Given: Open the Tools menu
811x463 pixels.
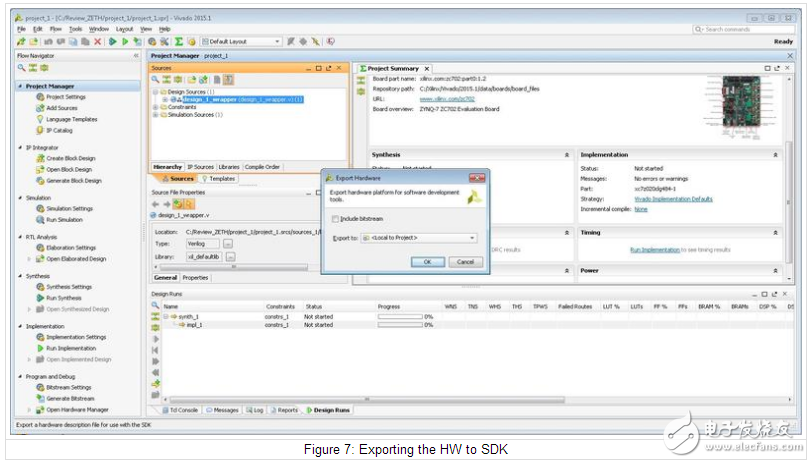Looking at the screenshot, I should pos(76,29).
